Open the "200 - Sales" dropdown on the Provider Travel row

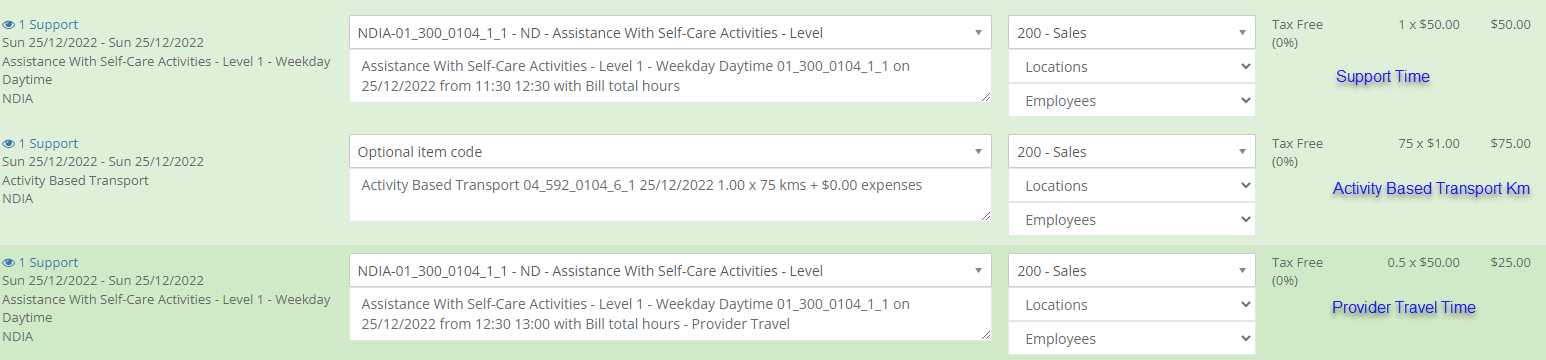[1131, 271]
